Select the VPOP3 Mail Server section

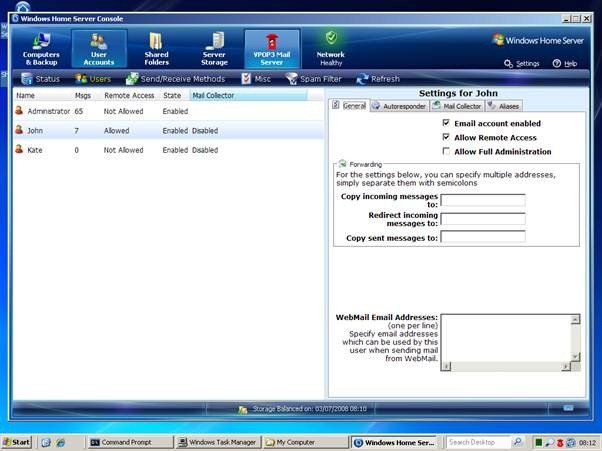[x=272, y=49]
